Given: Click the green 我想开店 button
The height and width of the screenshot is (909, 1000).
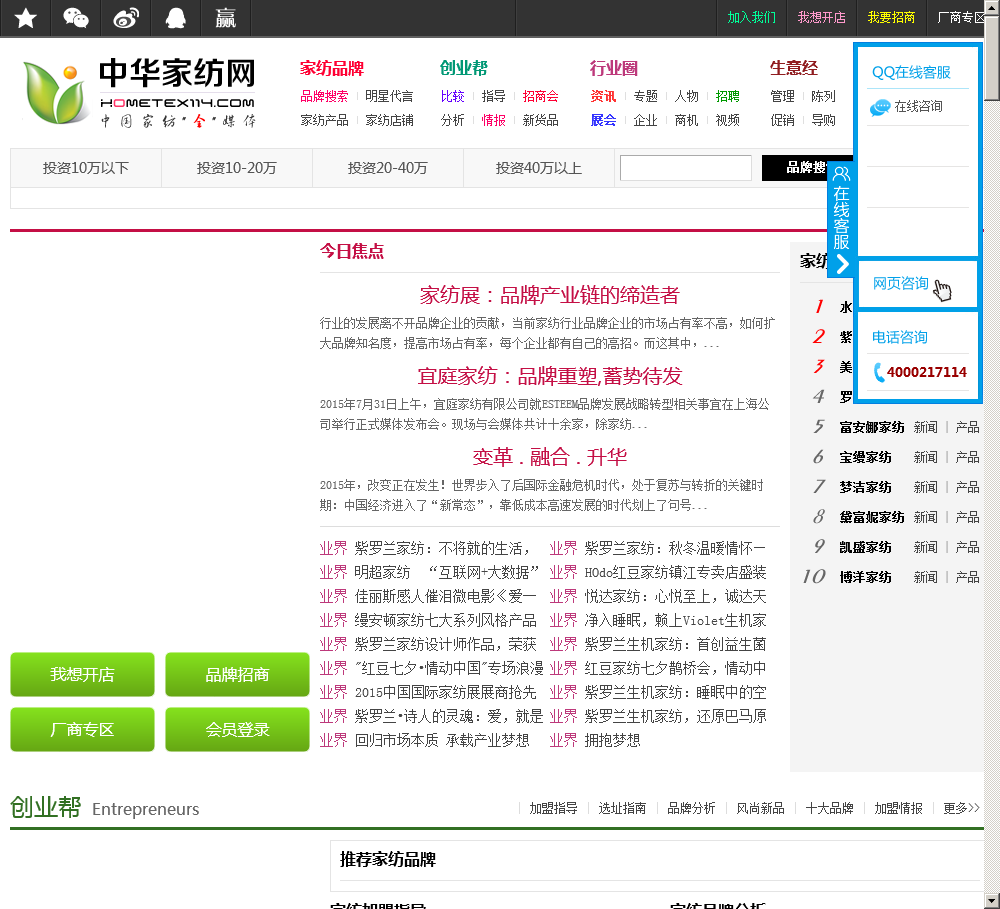Looking at the screenshot, I should click(82, 674).
